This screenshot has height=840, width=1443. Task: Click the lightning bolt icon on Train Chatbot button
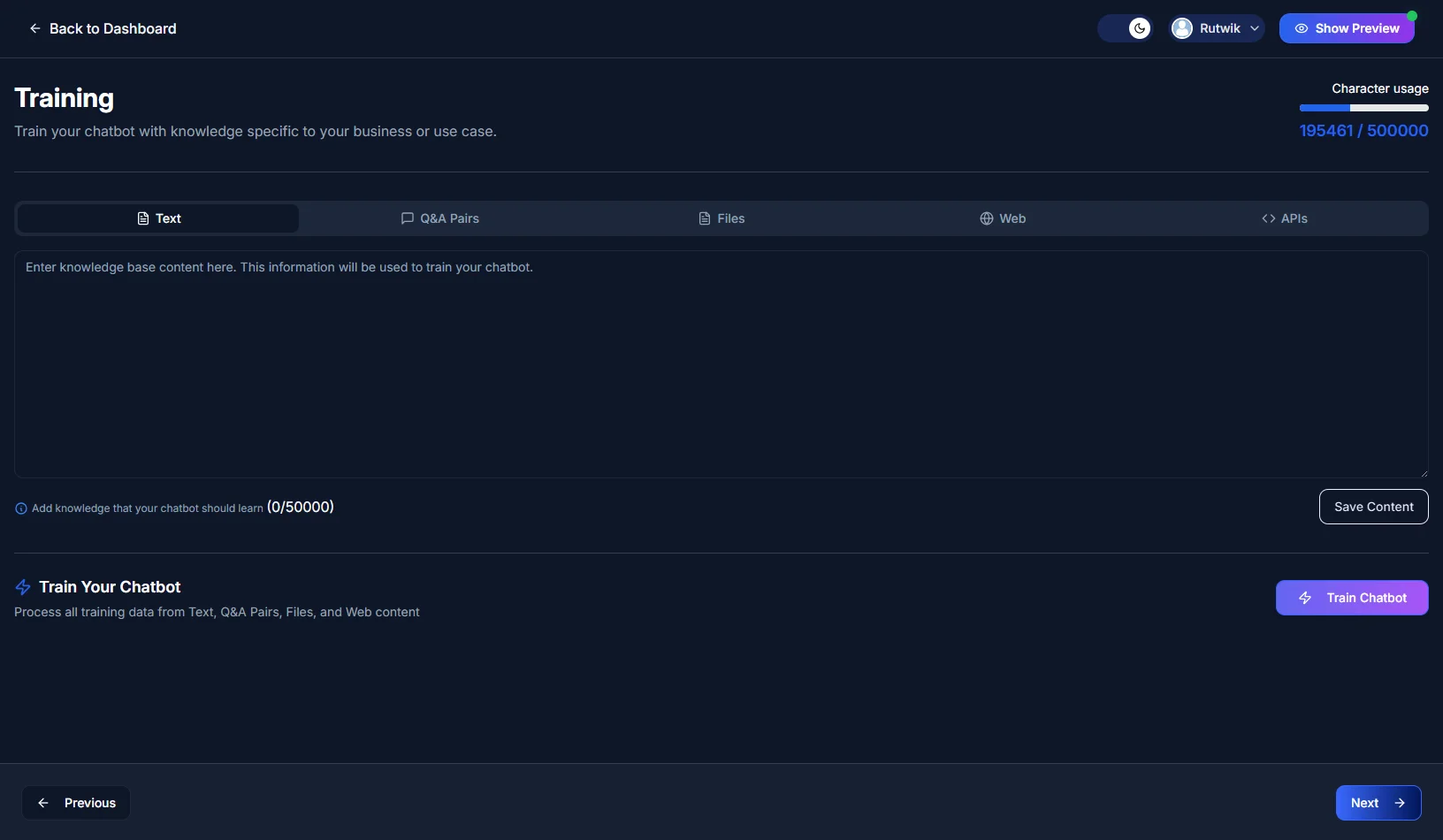[1305, 598]
